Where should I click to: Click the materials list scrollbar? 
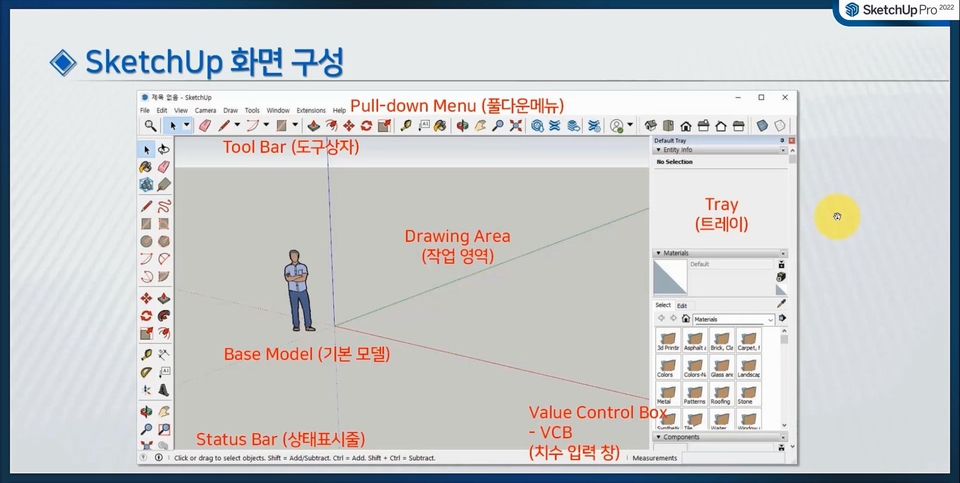click(x=784, y=380)
